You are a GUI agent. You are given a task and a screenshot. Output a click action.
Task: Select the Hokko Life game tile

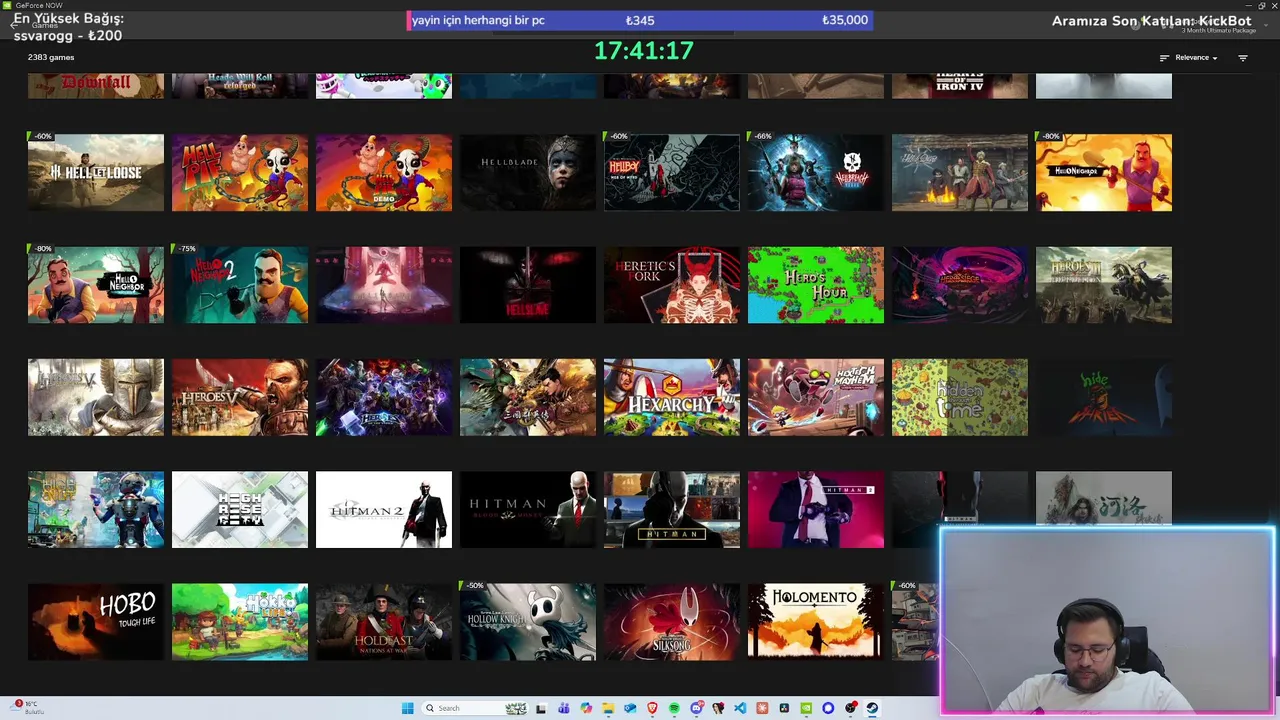click(240, 622)
